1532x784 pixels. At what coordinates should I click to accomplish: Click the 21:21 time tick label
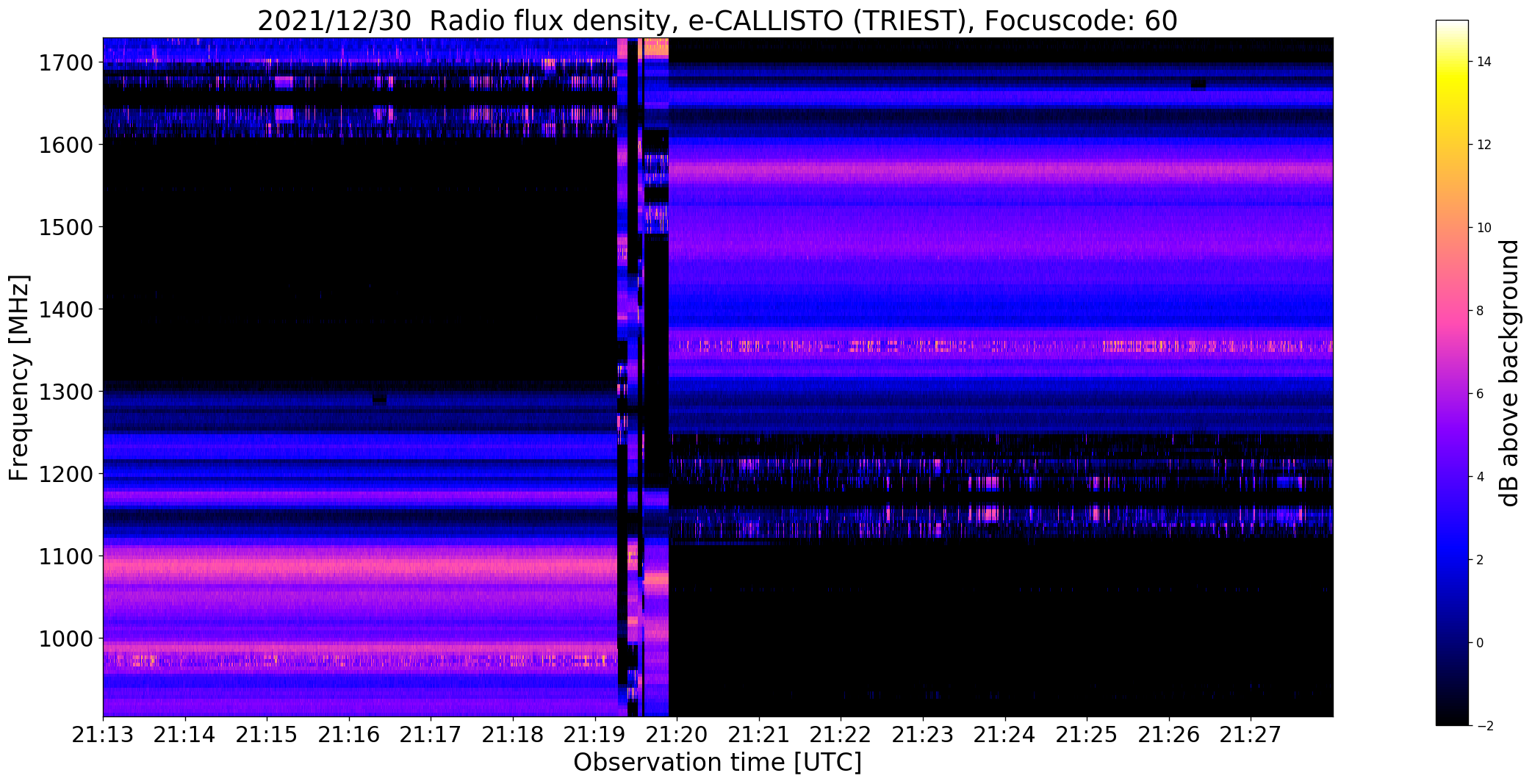tap(759, 735)
